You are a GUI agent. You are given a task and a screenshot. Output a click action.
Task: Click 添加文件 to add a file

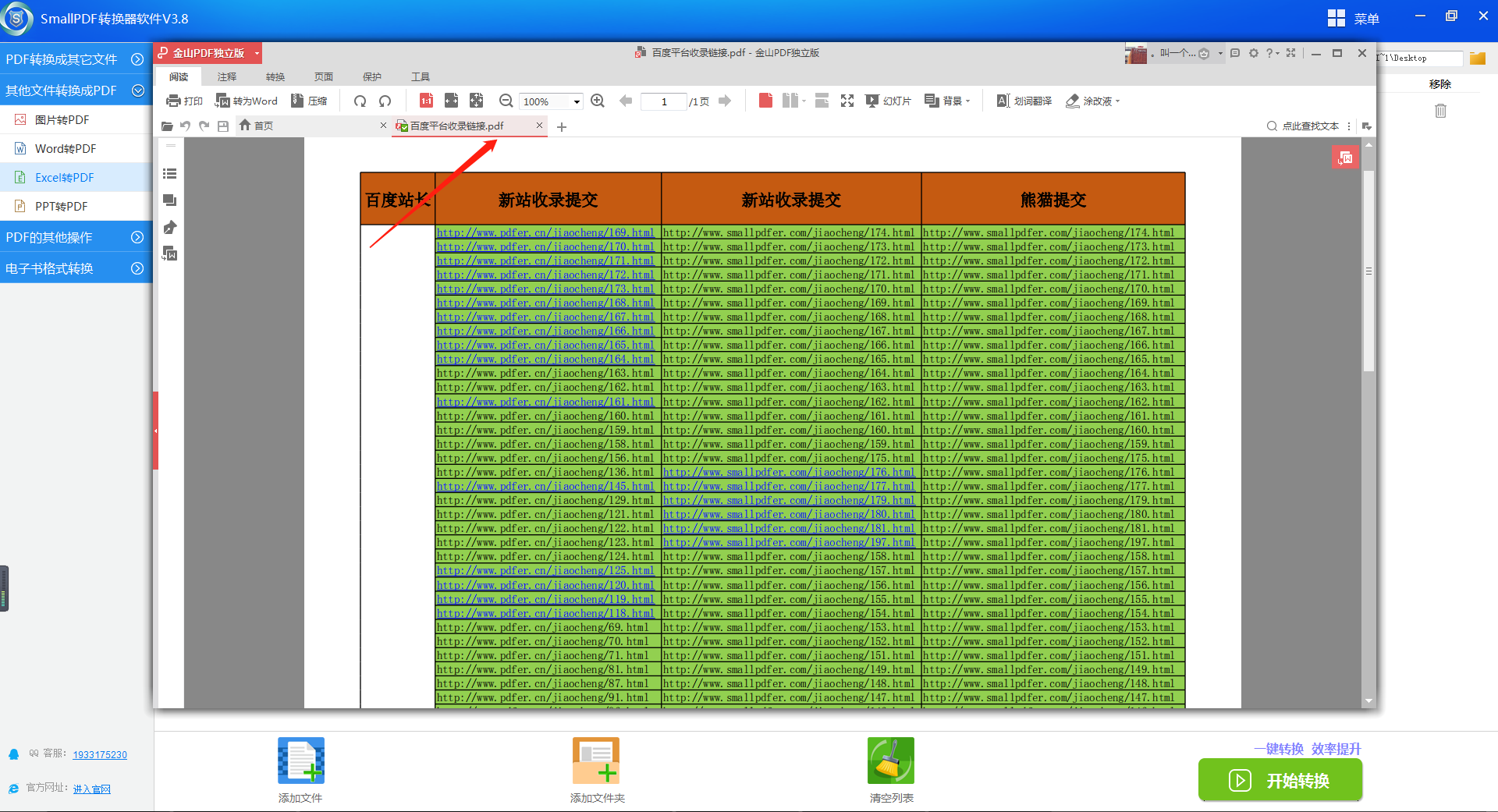(300, 770)
